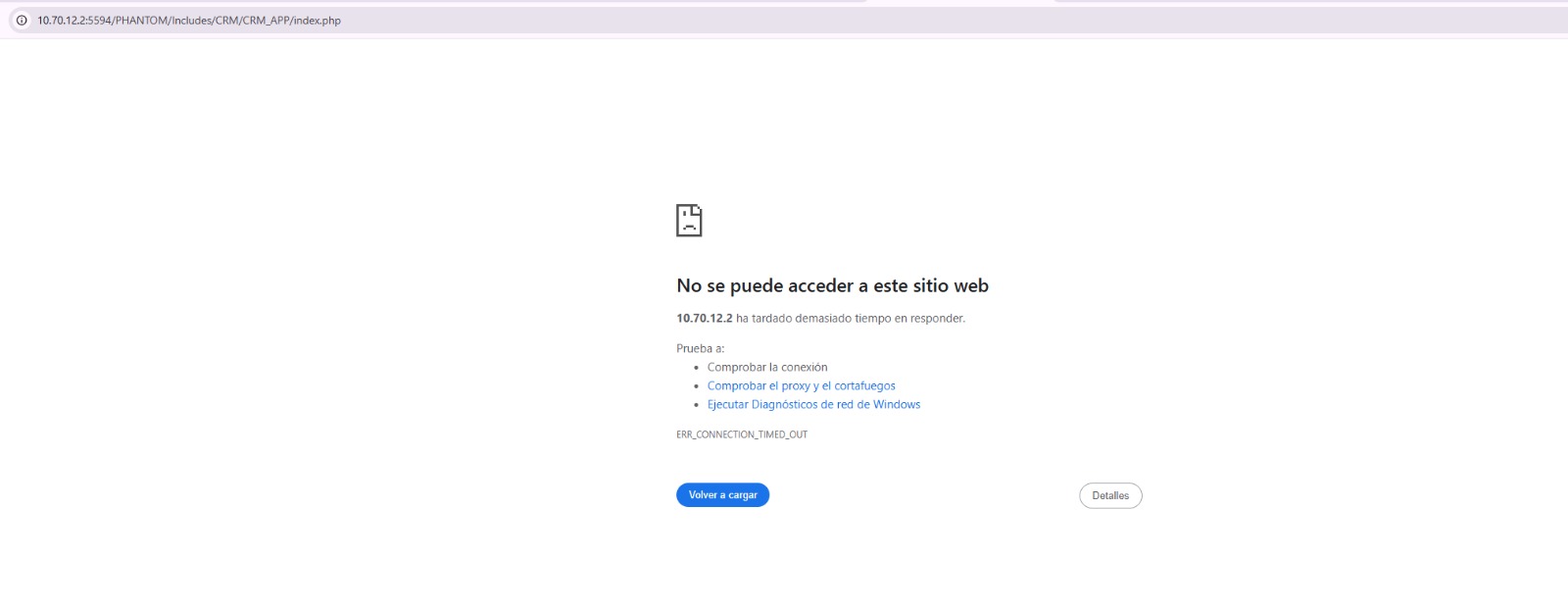
Task: Click the bold 10.70.12.2 address in message
Action: 704,318
